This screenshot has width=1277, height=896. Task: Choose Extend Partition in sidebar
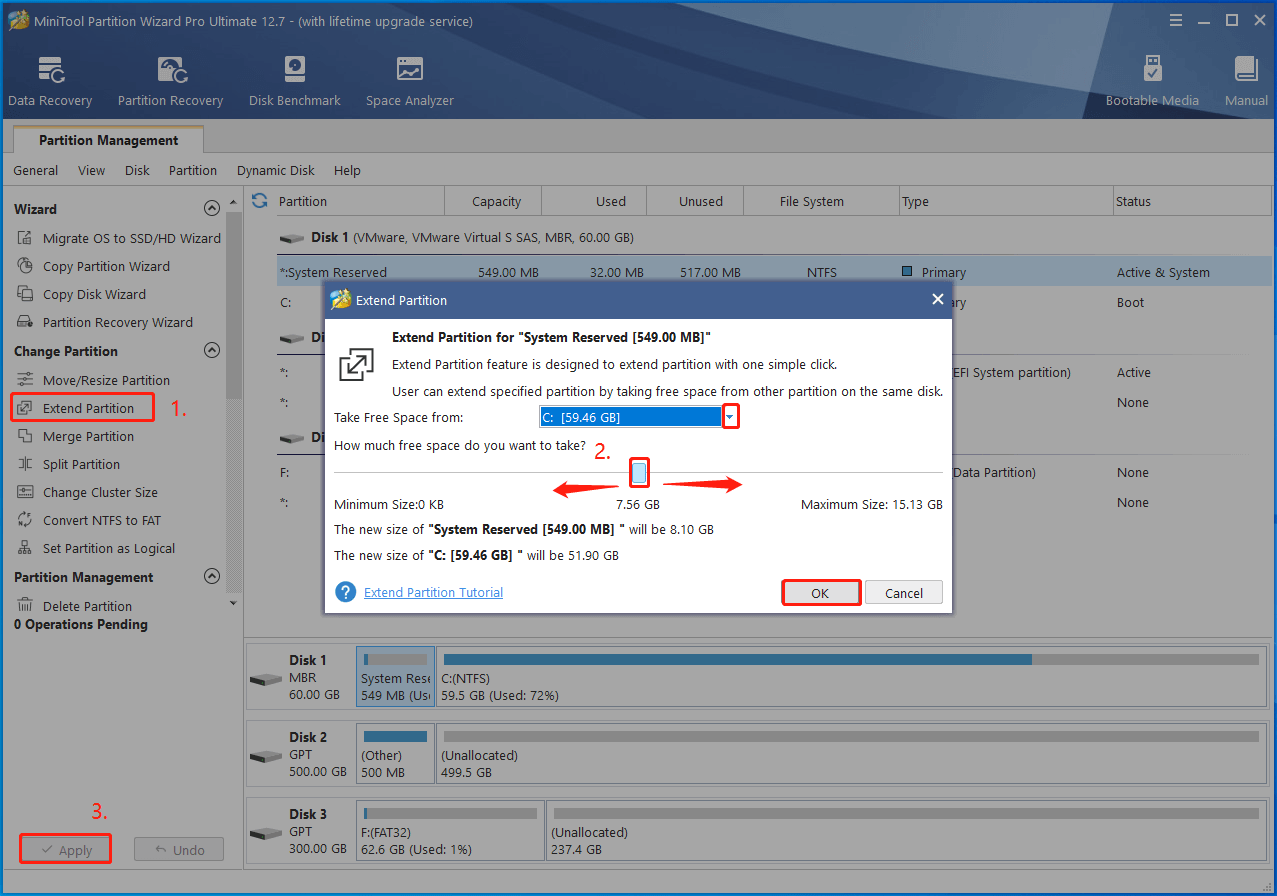[x=83, y=408]
